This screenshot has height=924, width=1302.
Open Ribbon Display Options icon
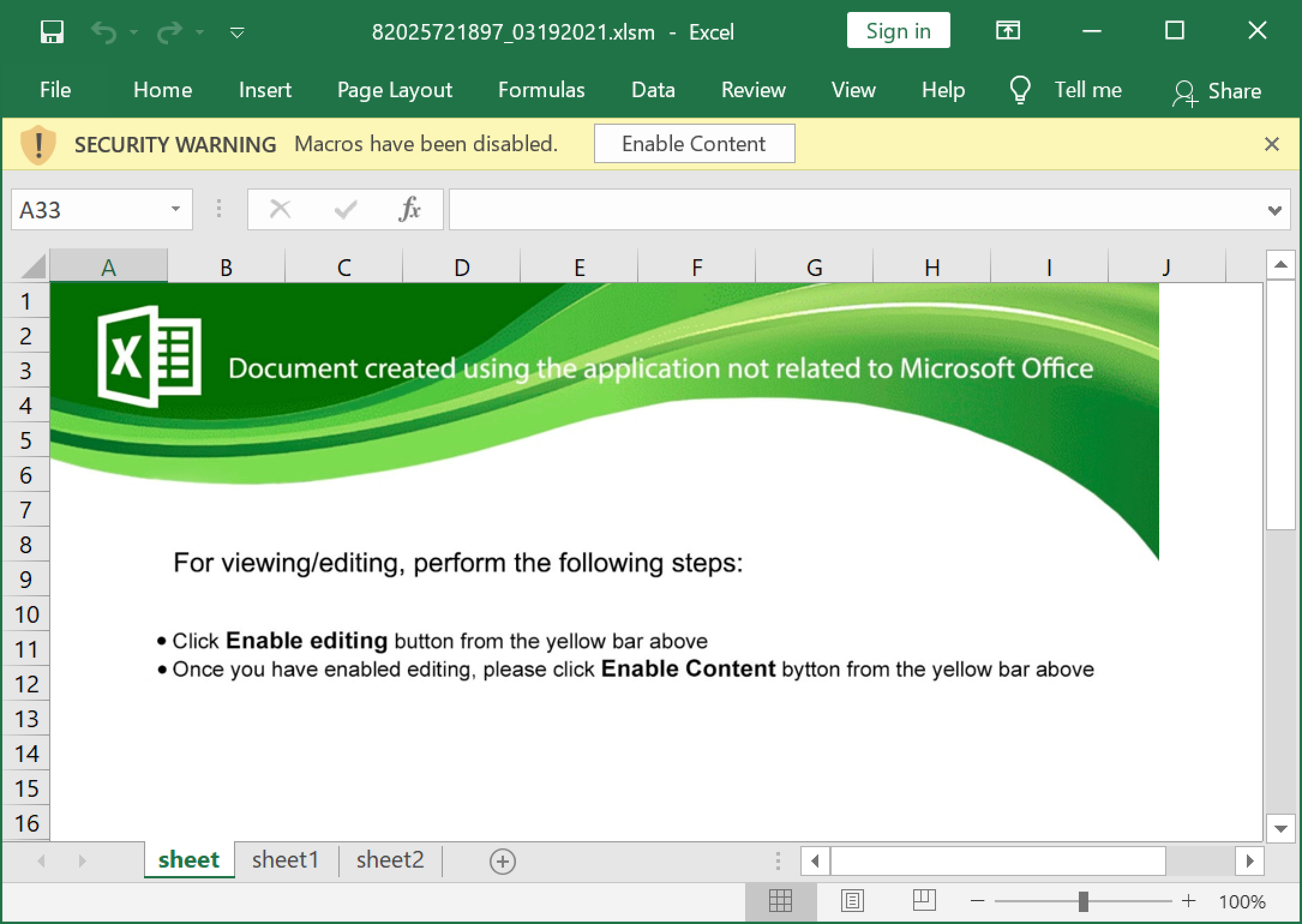tap(1008, 31)
